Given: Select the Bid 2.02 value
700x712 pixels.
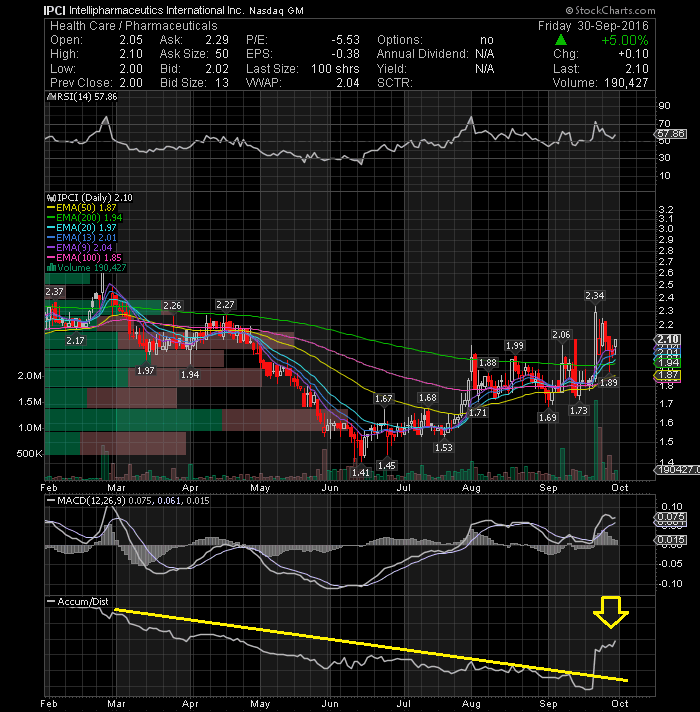Looking at the screenshot, I should tap(217, 69).
